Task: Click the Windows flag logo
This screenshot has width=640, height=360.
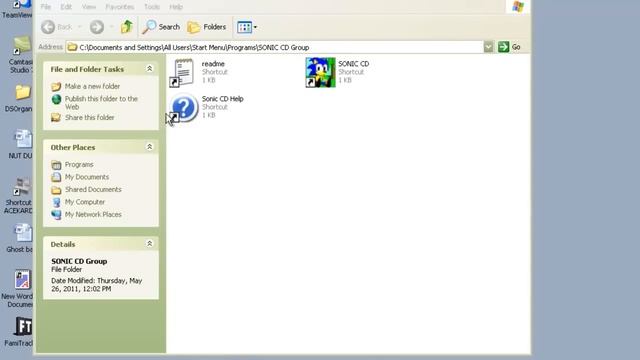Action: 518,7
